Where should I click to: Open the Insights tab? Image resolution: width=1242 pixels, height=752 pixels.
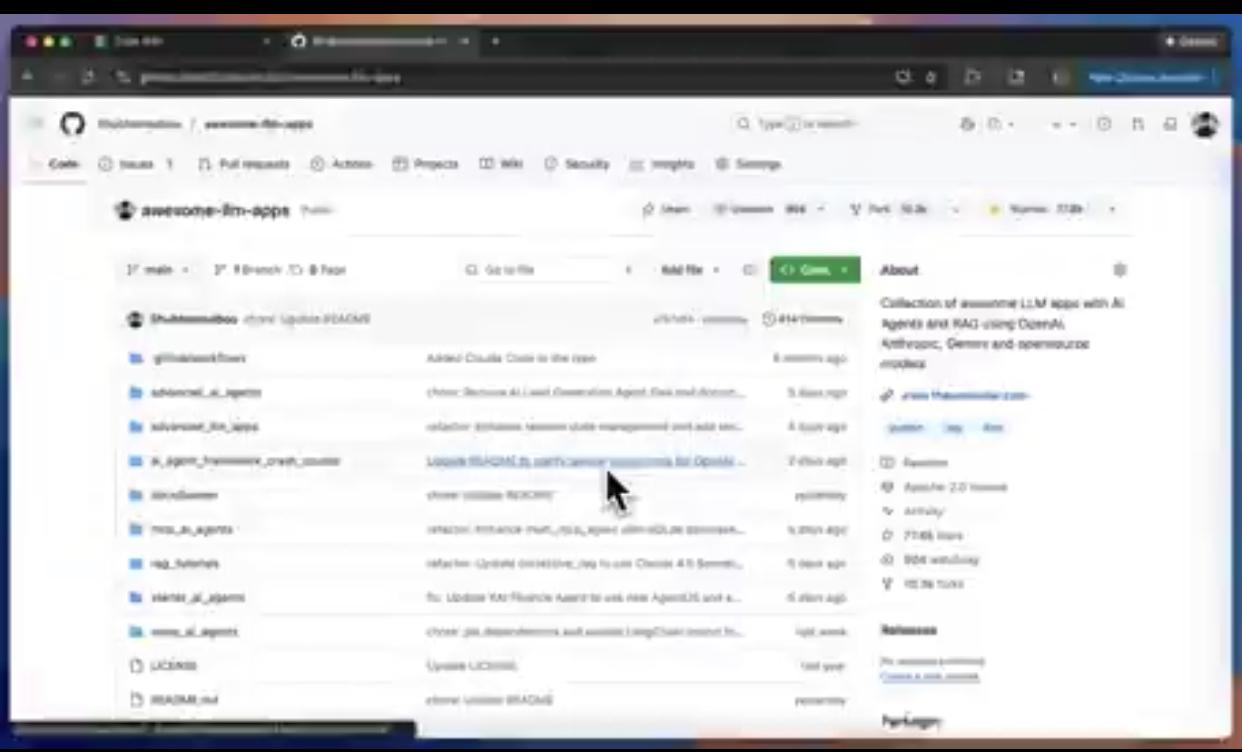pyautogui.click(x=662, y=164)
